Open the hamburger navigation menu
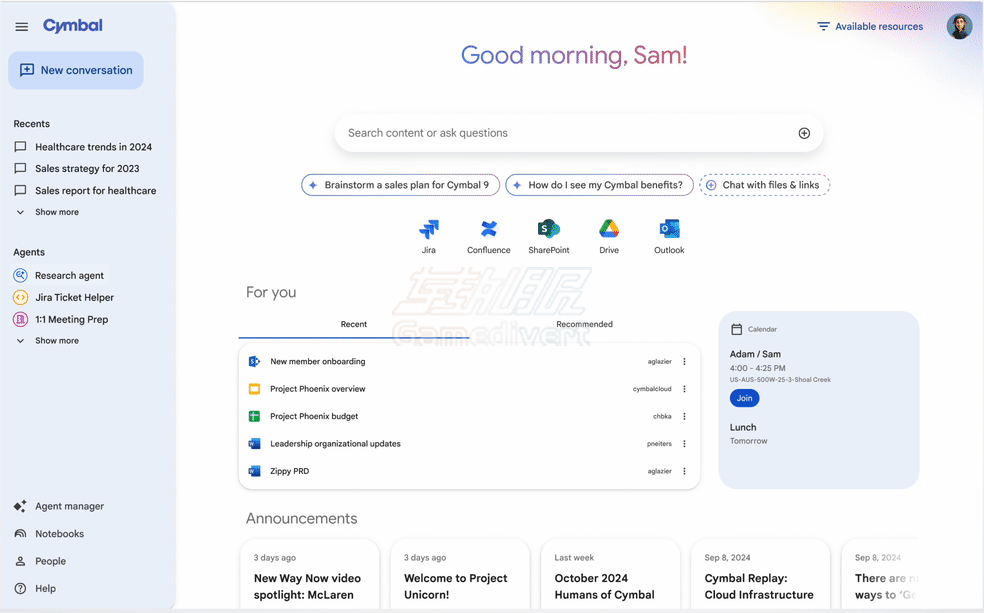 (21, 26)
